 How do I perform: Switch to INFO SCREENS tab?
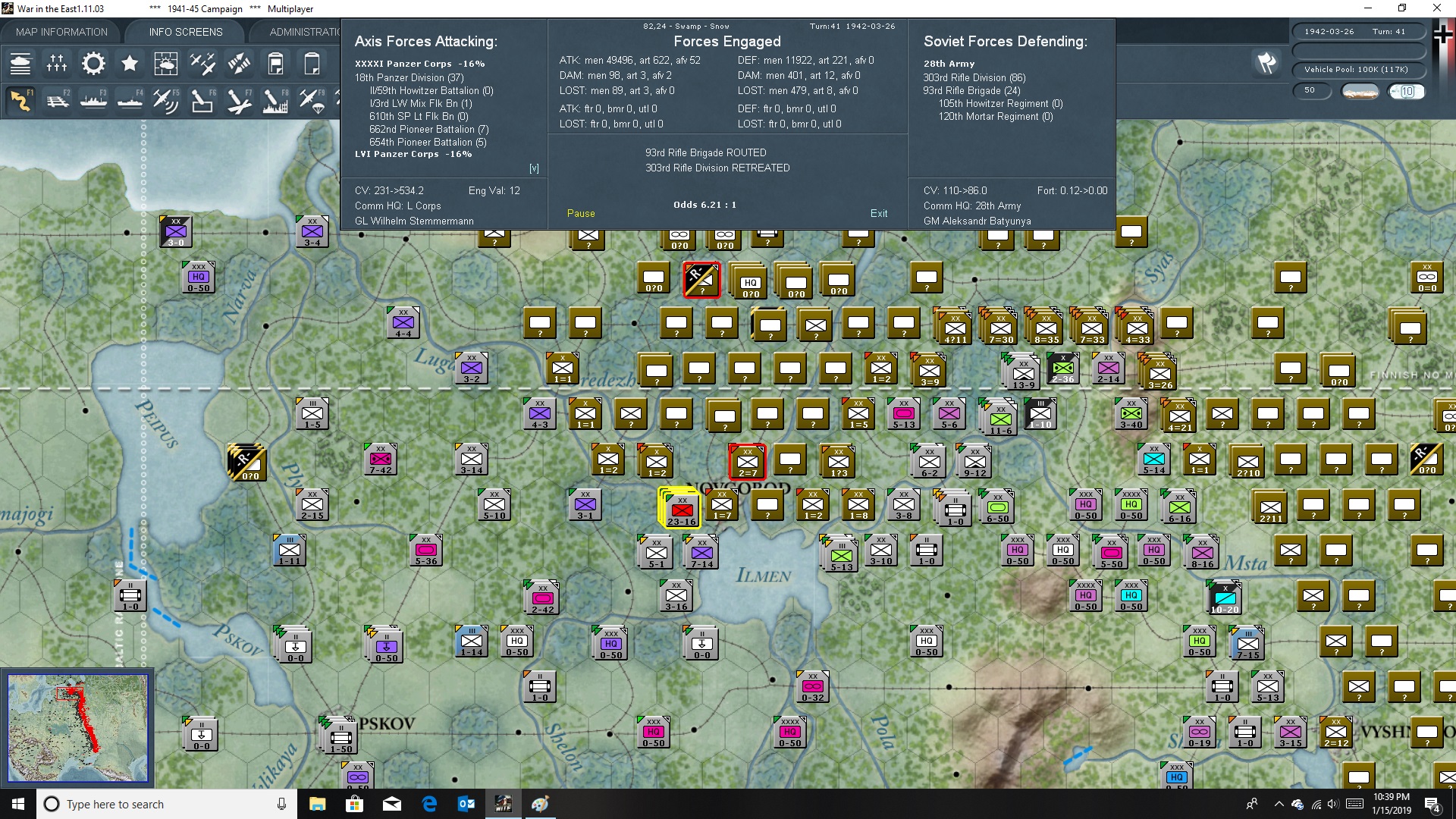pyautogui.click(x=186, y=32)
